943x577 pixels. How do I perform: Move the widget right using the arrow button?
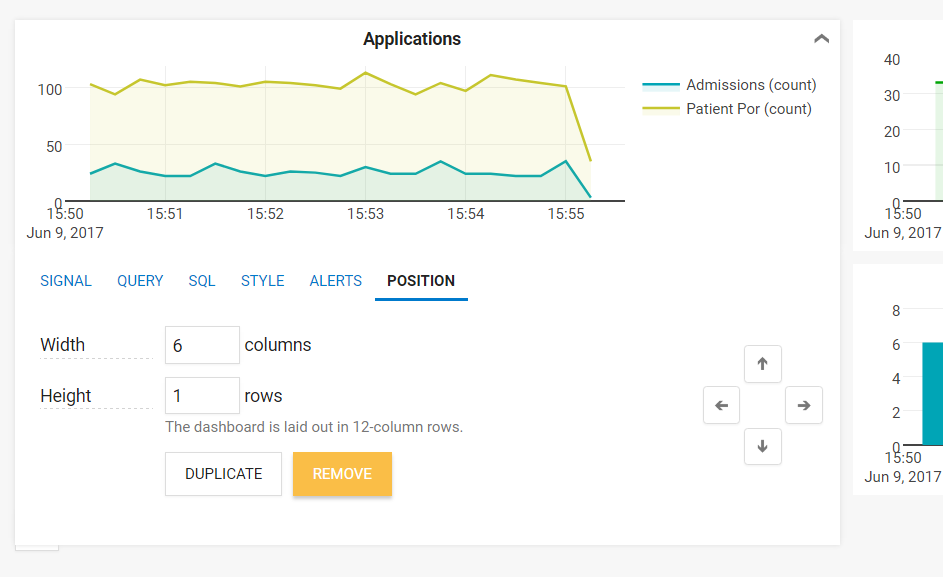coord(803,405)
